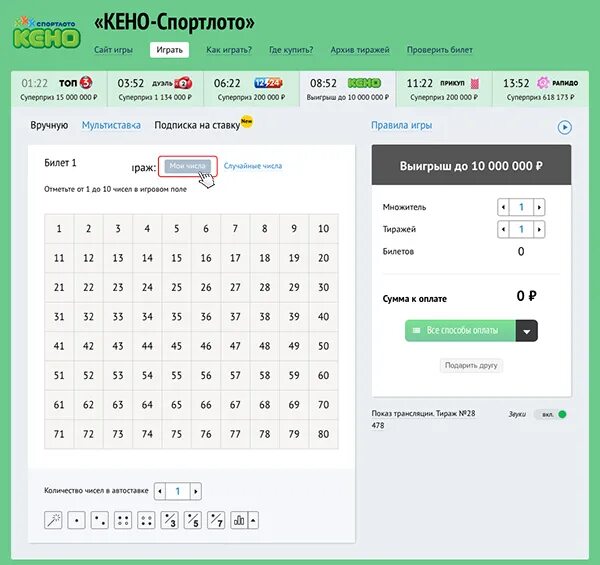Select the Рапидо lottery at 13:52
This screenshot has width=600, height=565.
click(x=540, y=89)
